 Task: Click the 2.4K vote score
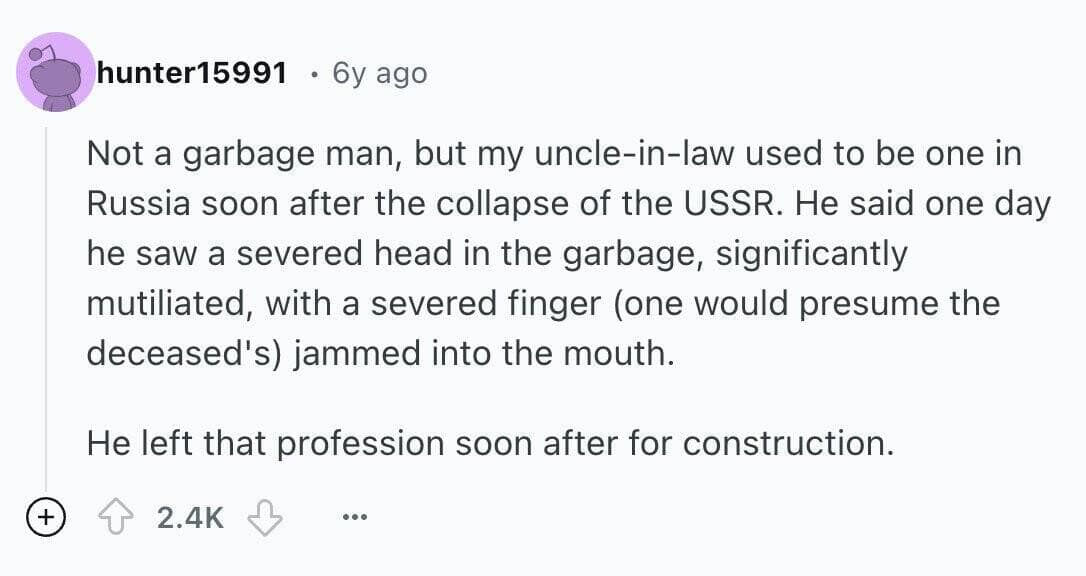pyautogui.click(x=190, y=518)
